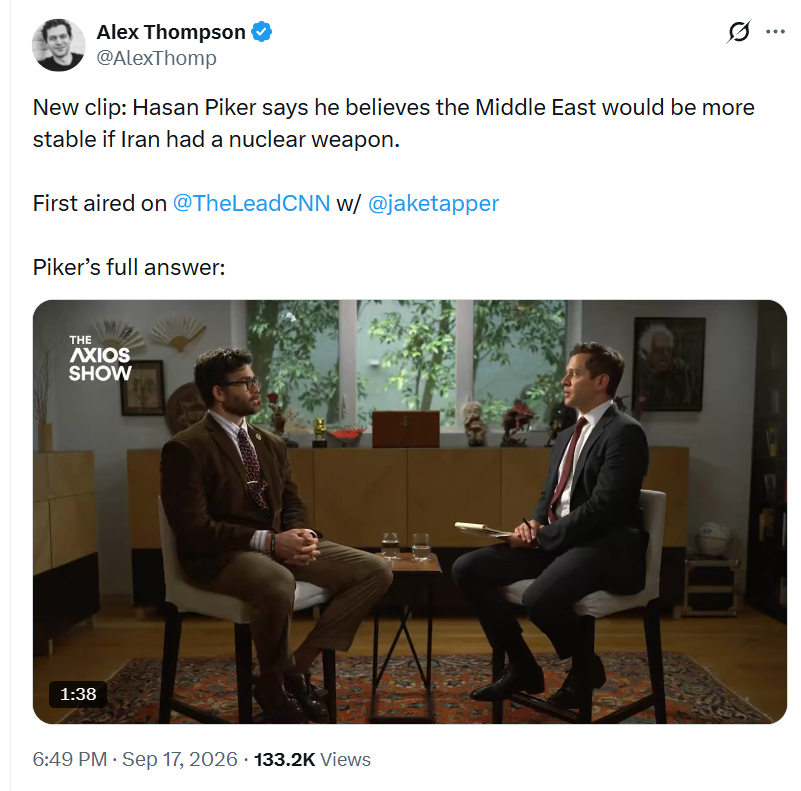Click The Axios Show logo on the video

click(100, 359)
